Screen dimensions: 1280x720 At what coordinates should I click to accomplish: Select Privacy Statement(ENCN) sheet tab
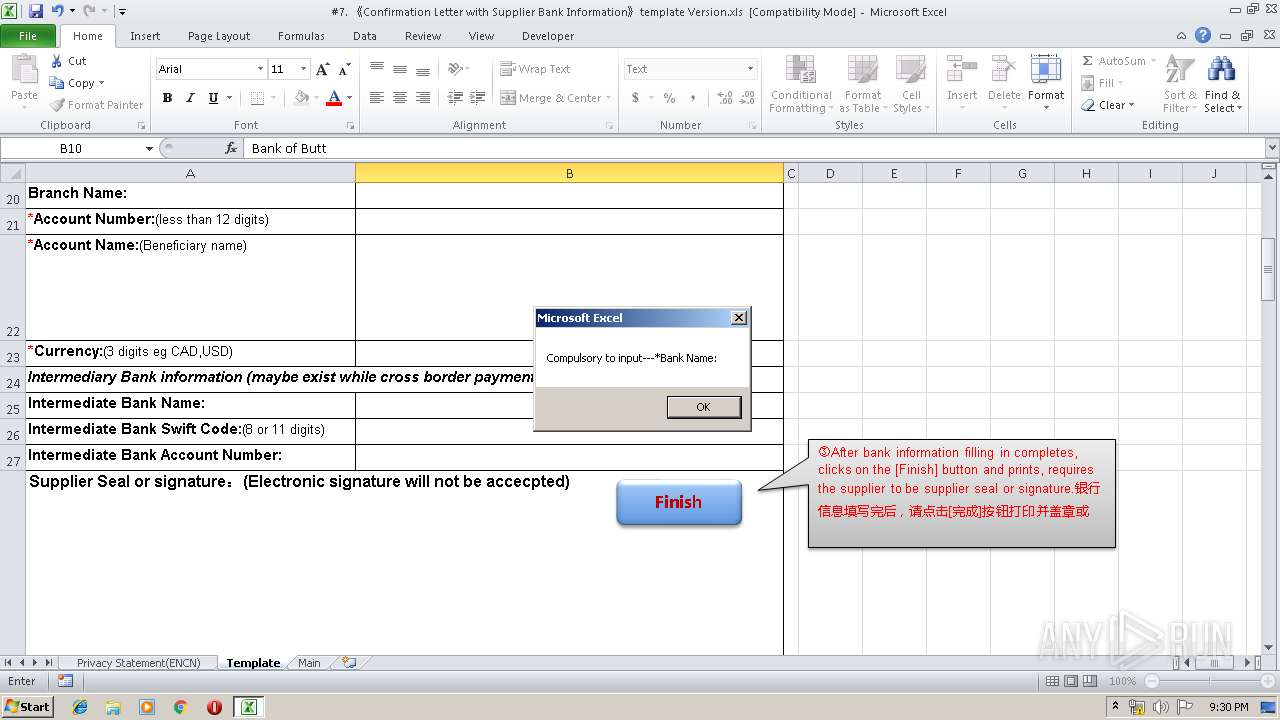point(139,663)
